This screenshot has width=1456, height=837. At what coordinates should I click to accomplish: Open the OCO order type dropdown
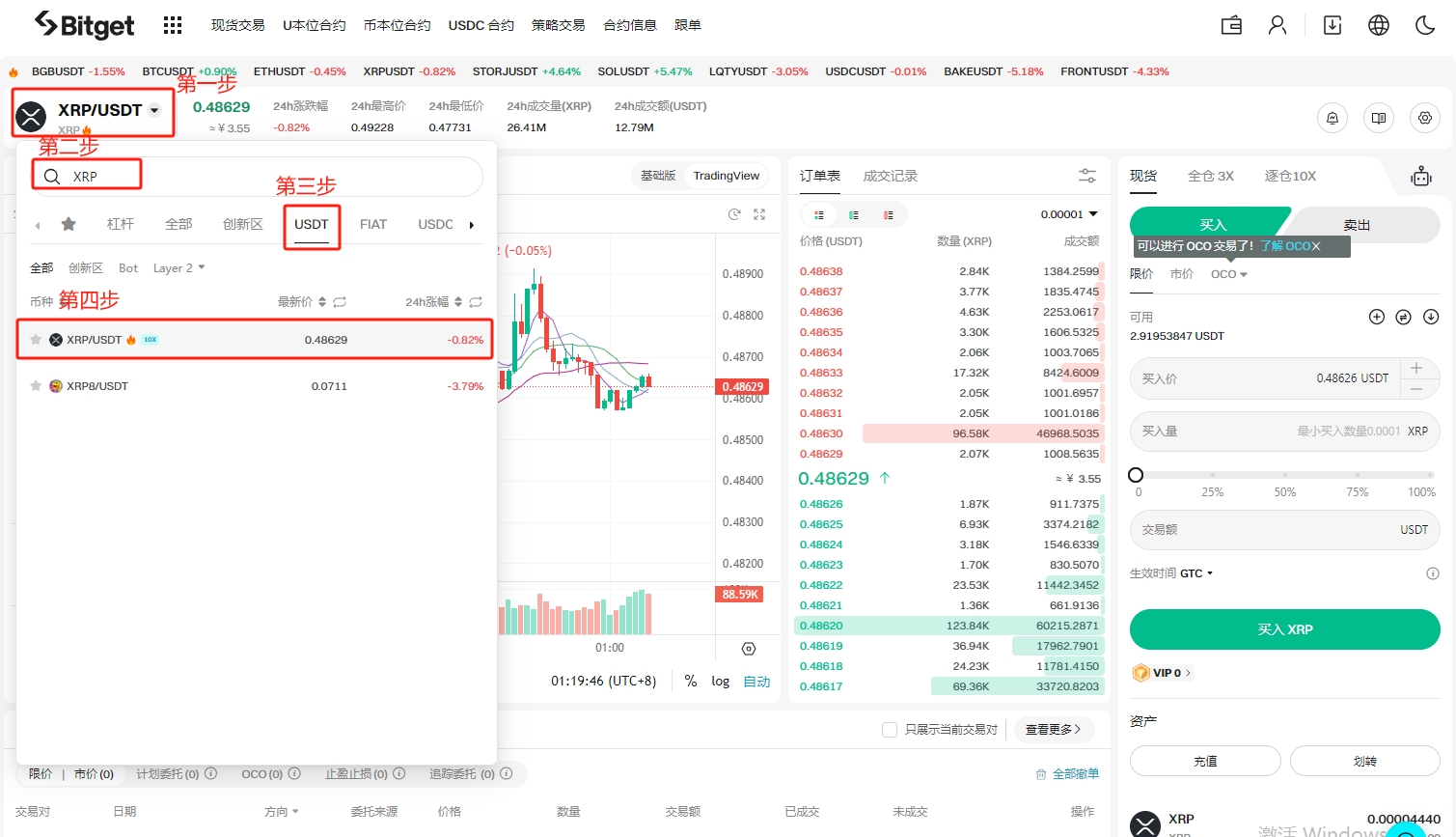point(1229,274)
